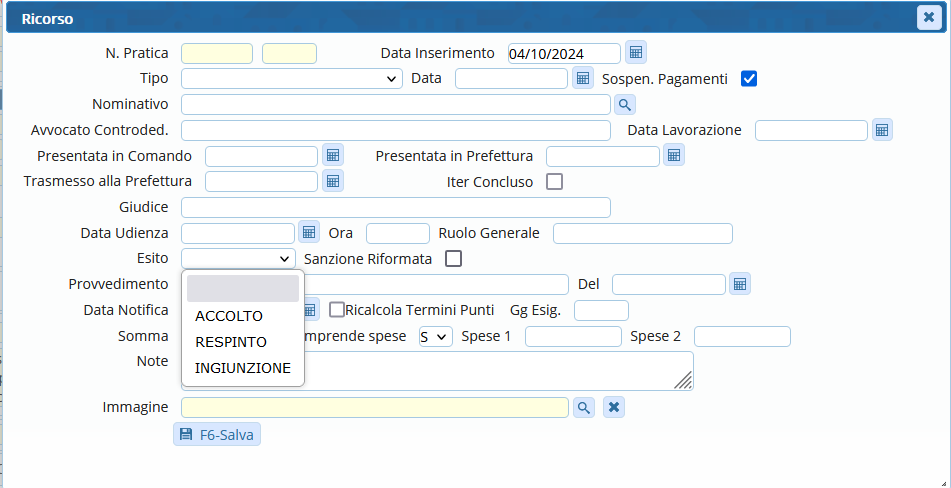The image size is (951, 488).
Task: Open calendar picker next to Tipo Data field
Action: coord(584,78)
